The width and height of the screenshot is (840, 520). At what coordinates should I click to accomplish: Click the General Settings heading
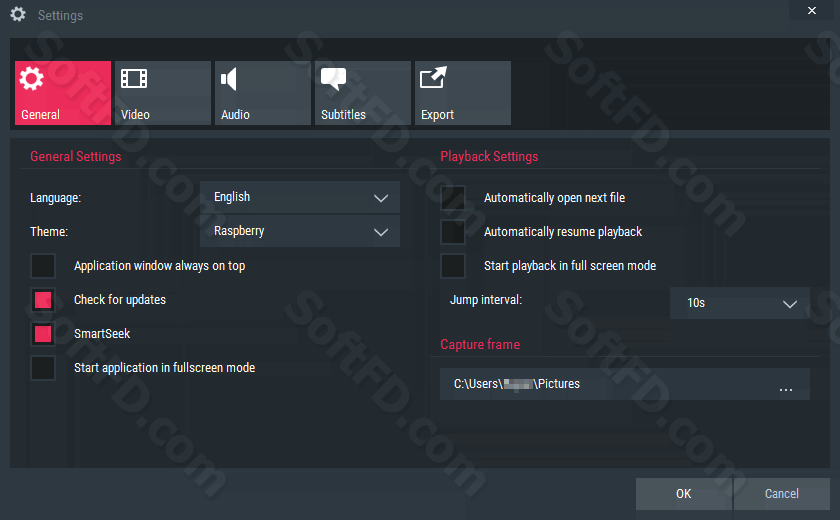coord(76,156)
